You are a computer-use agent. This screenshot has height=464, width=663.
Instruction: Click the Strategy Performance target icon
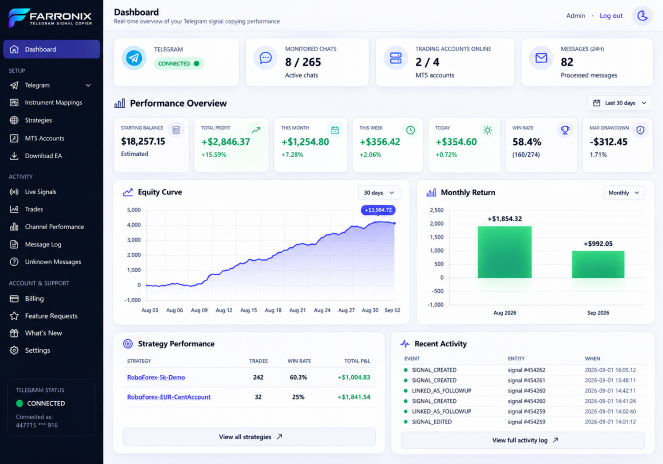pyautogui.click(x=128, y=344)
